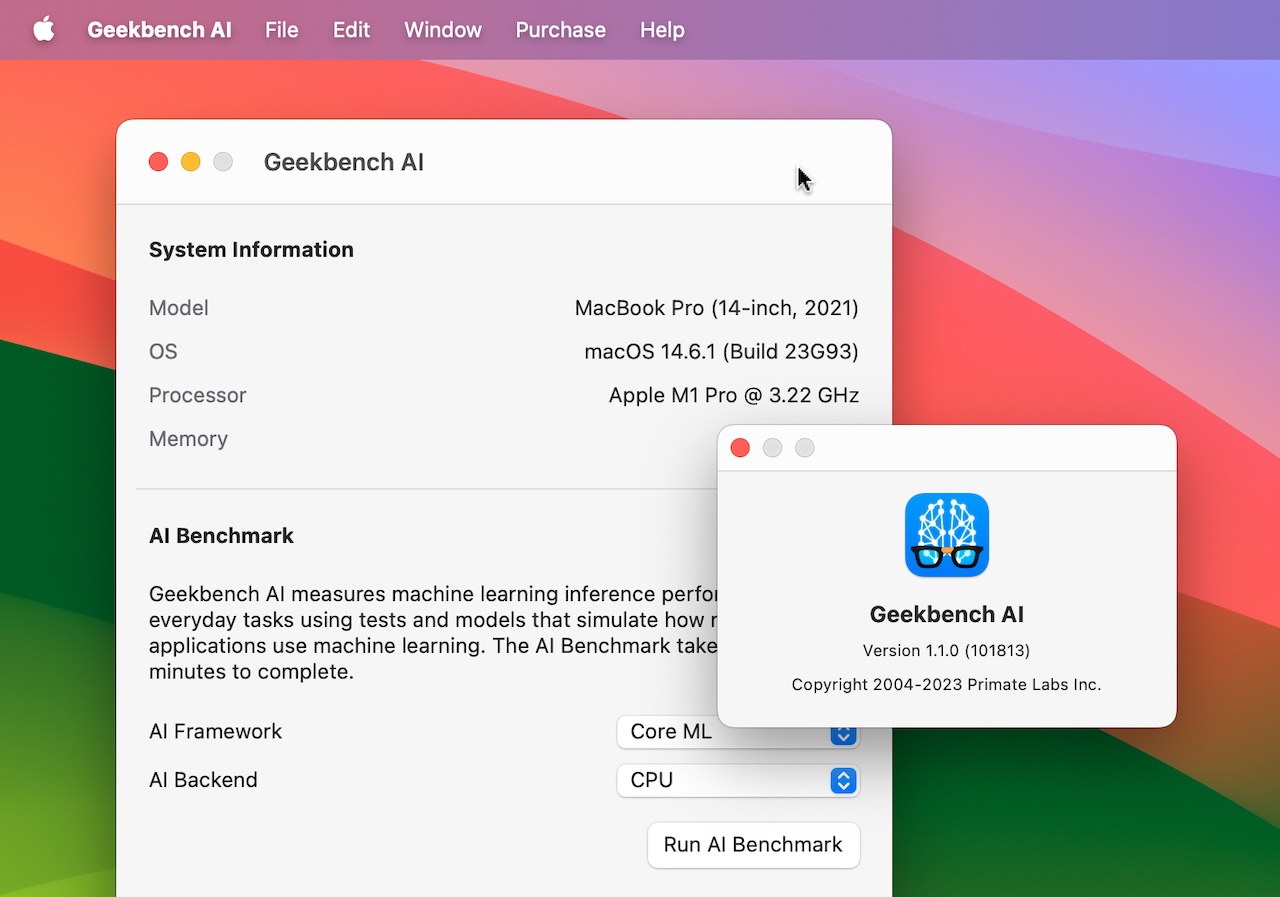Open the Window menu

[x=443, y=30]
